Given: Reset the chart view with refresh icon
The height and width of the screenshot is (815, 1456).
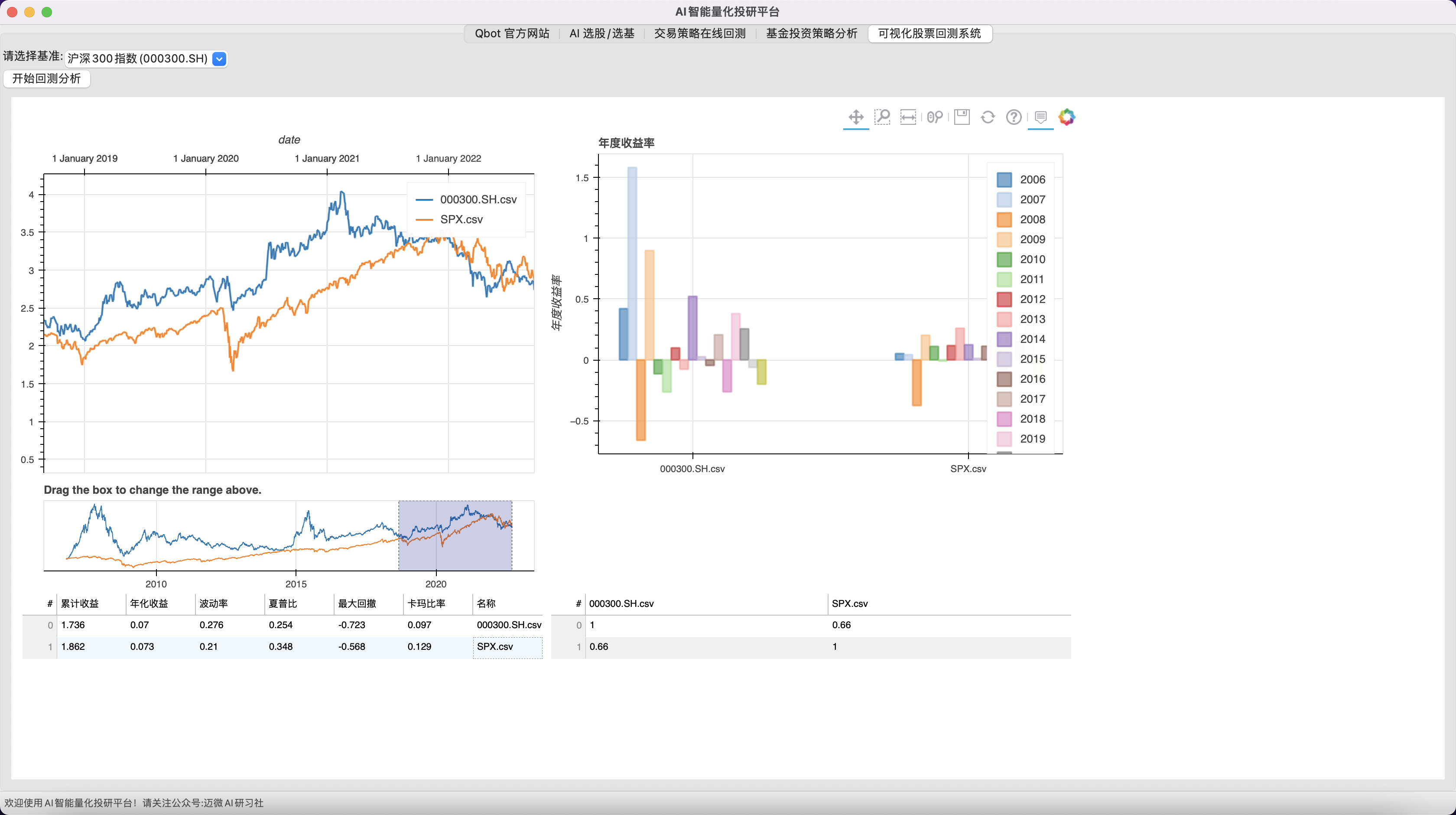Looking at the screenshot, I should coord(988,117).
